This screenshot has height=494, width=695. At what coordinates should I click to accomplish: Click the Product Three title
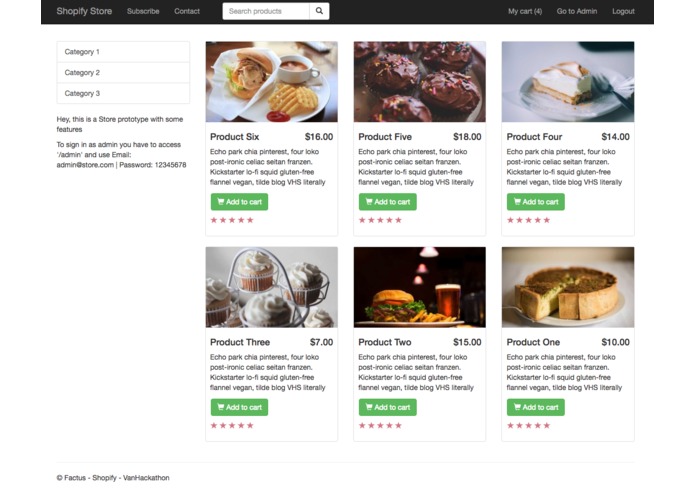240,342
